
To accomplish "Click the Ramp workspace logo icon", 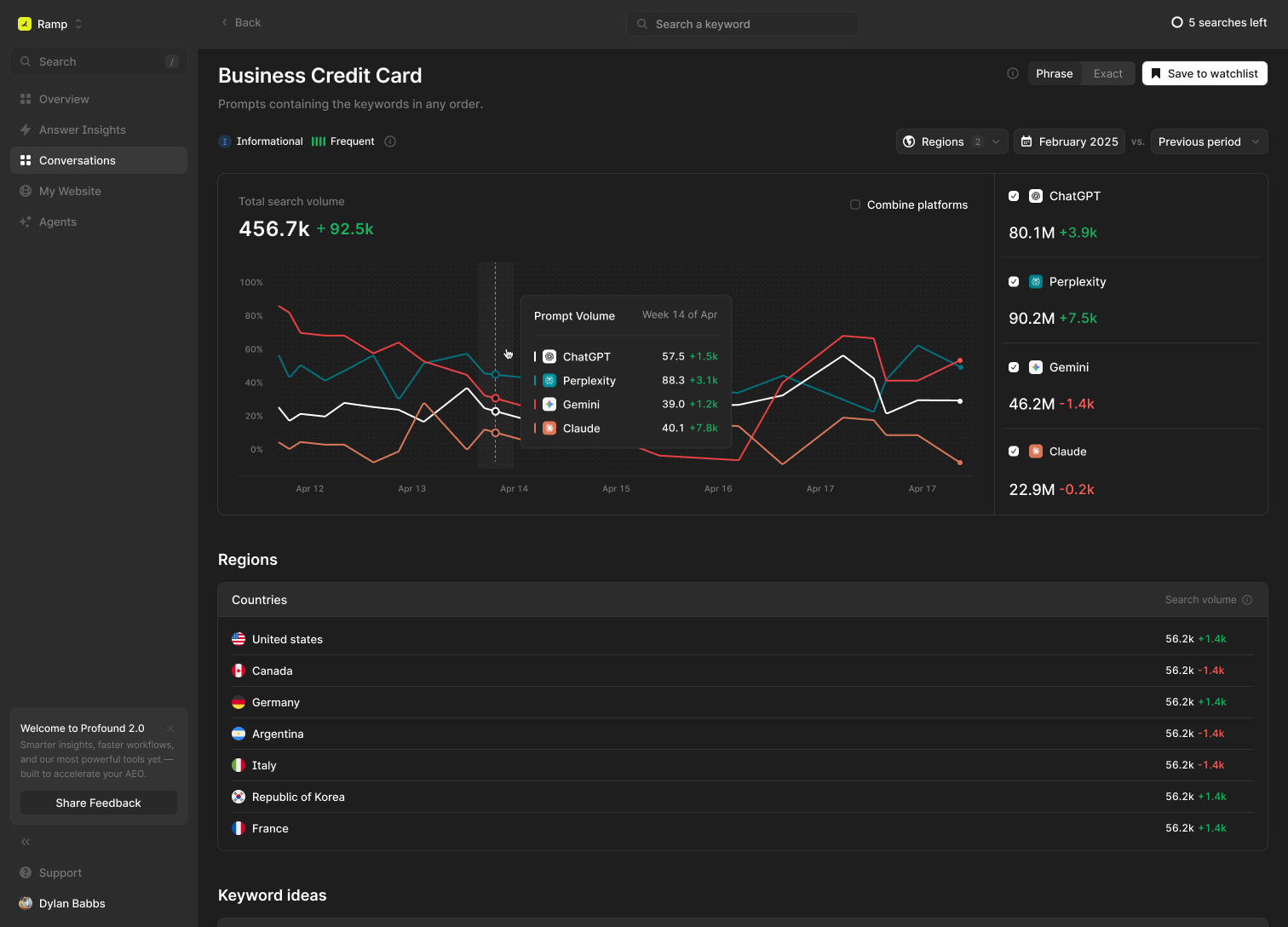I will (25, 24).
